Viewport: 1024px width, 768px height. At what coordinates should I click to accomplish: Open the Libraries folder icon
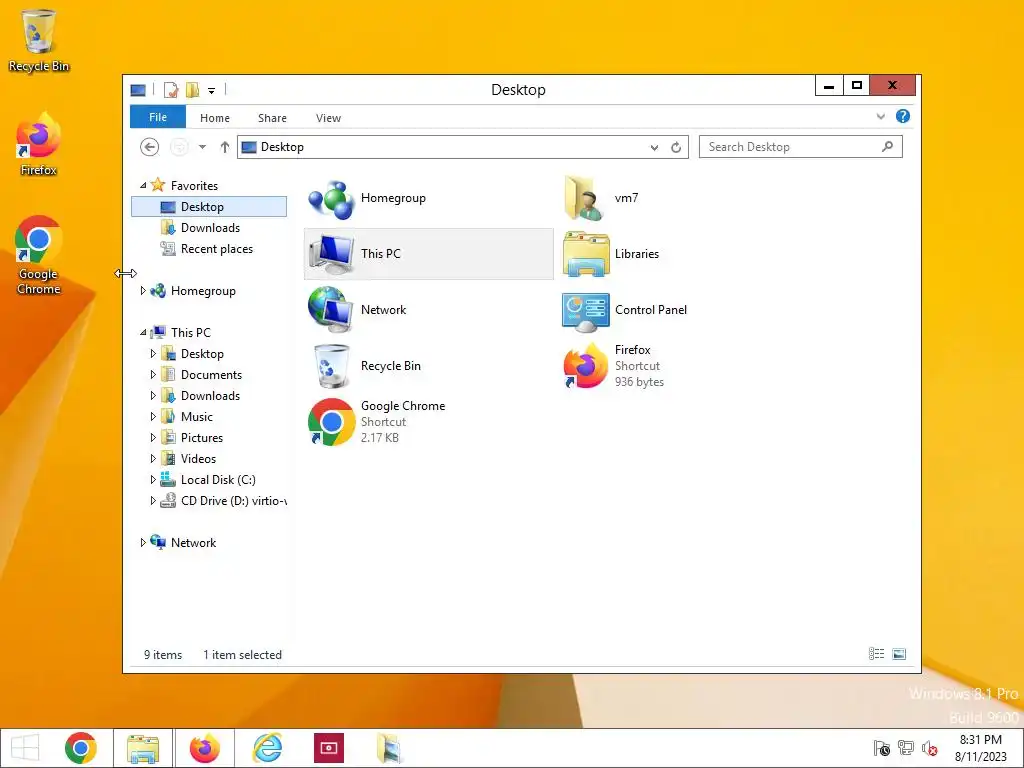(586, 254)
